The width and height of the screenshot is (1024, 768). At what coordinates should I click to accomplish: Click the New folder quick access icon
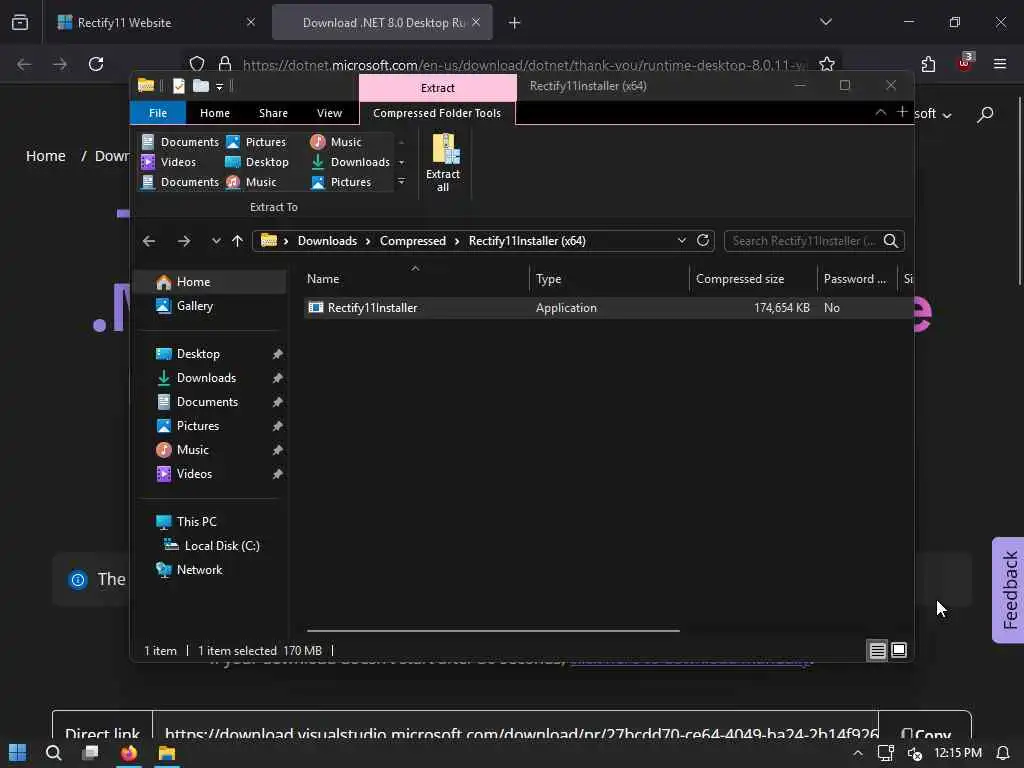(201, 86)
